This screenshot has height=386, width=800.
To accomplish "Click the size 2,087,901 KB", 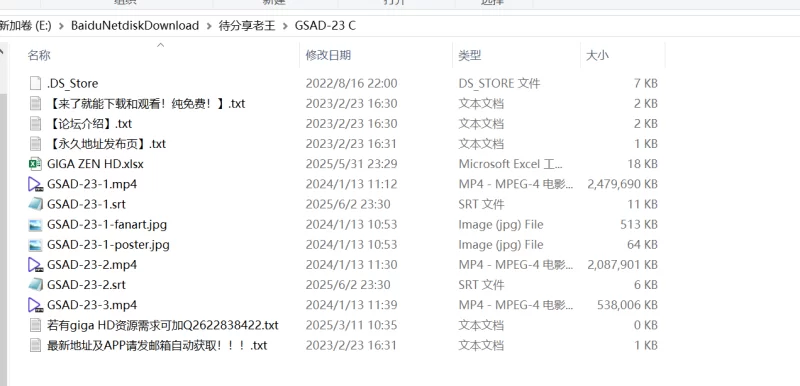I will tap(622, 265).
